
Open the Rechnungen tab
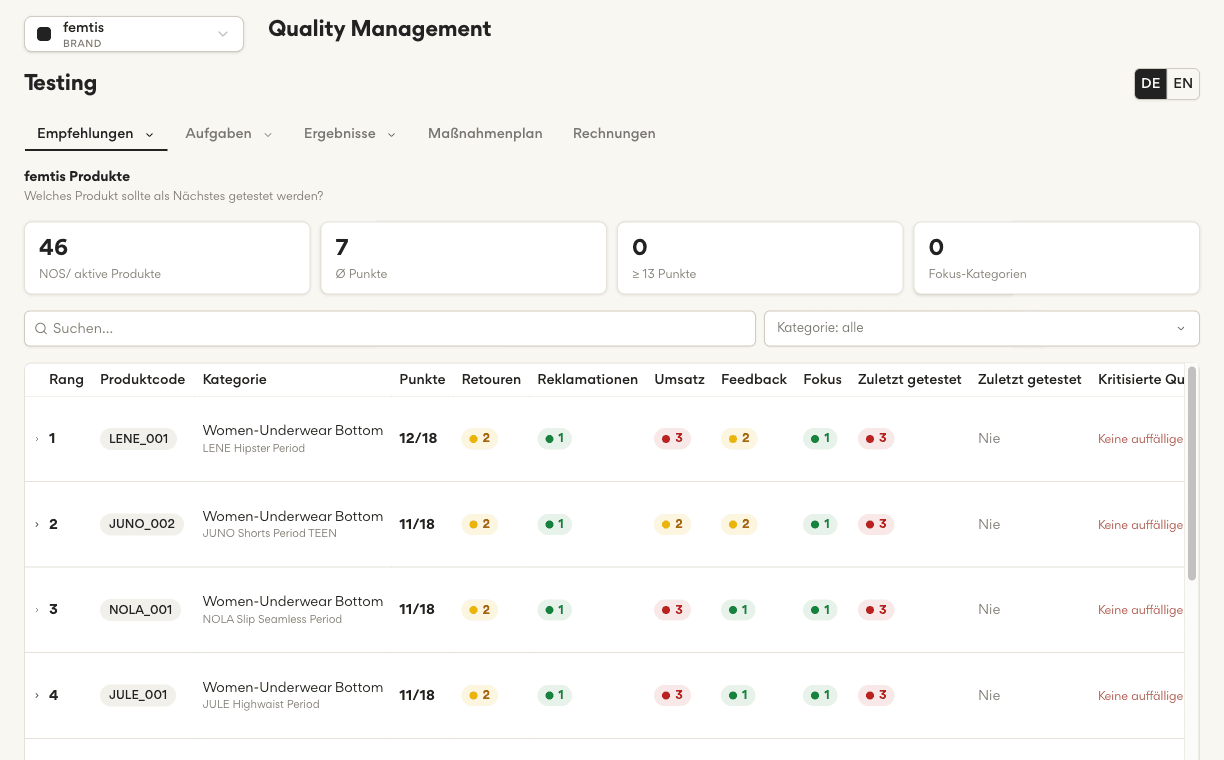point(614,133)
